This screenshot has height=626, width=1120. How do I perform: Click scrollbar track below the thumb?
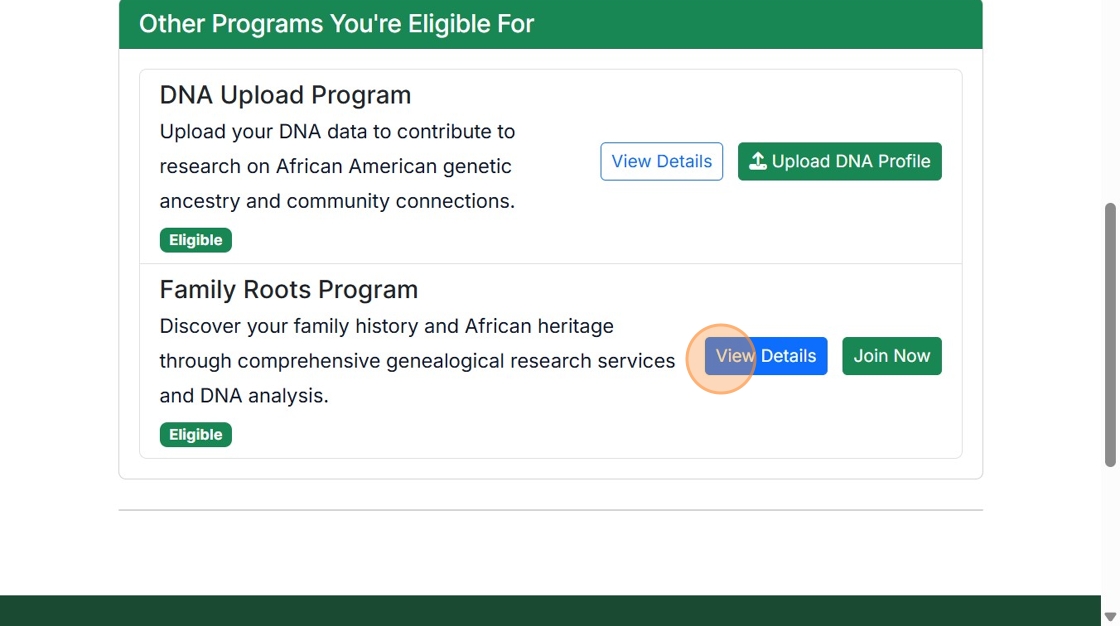click(1110, 540)
